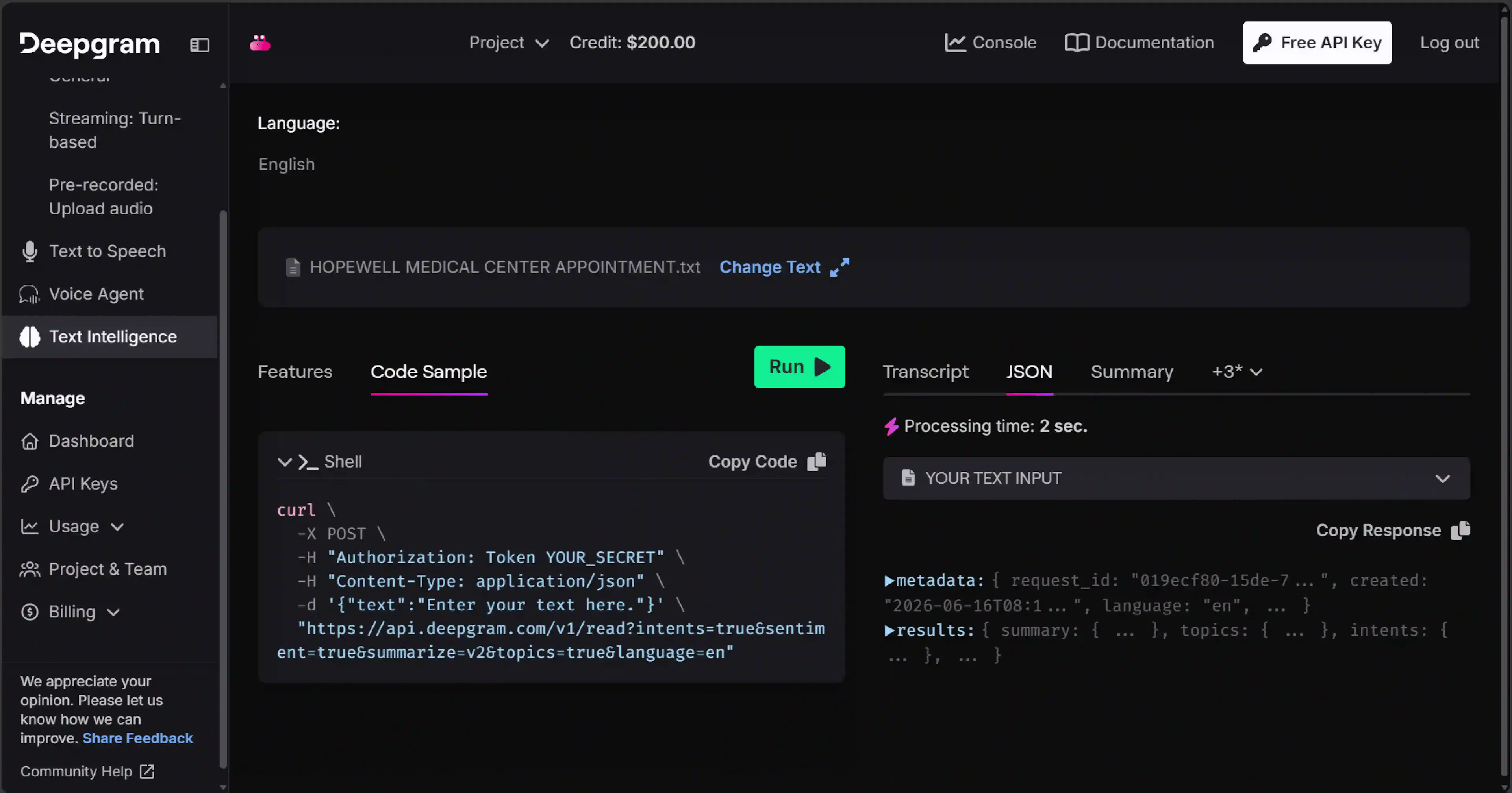Expand the metadata JSON node
The height and width of the screenshot is (793, 1512).
click(x=889, y=580)
